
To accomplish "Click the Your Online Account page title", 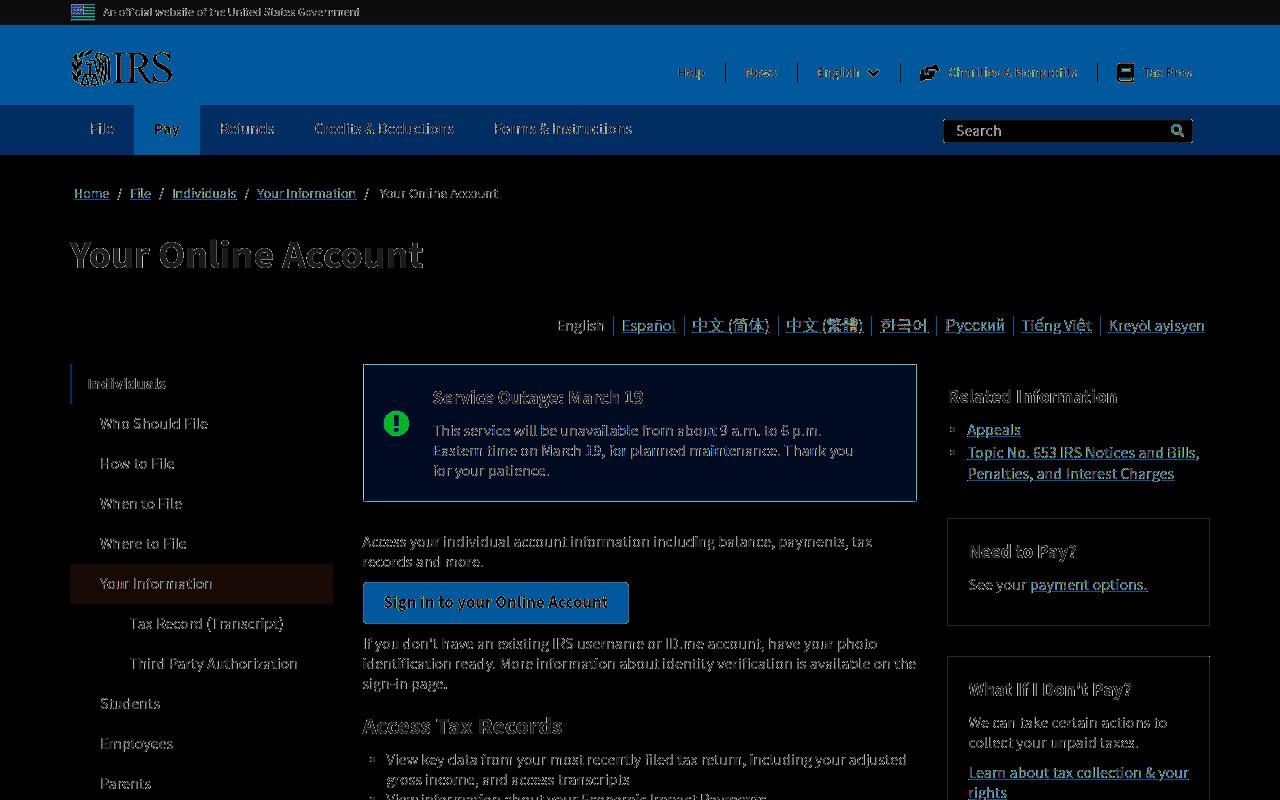I will 247,255.
